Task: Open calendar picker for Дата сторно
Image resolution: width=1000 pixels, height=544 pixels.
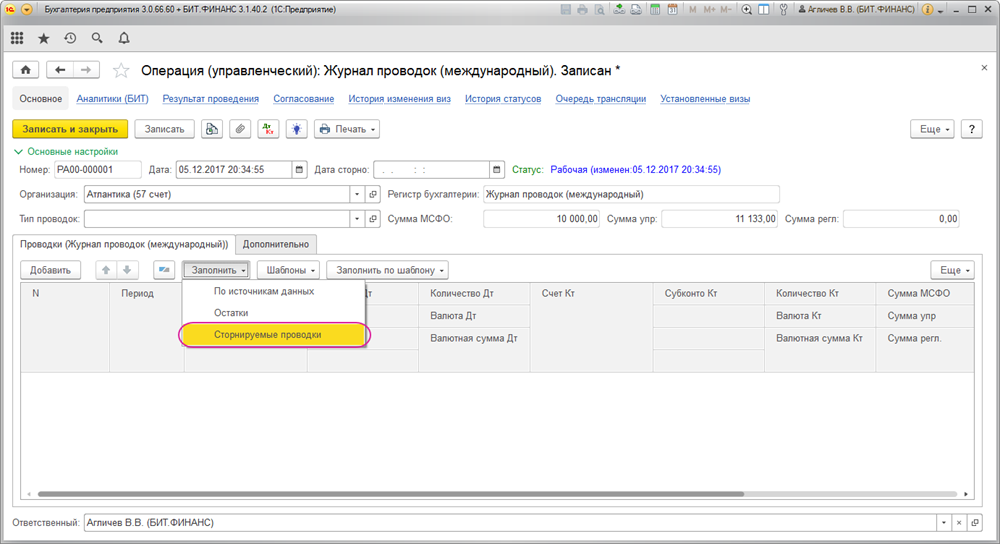Action: click(496, 170)
